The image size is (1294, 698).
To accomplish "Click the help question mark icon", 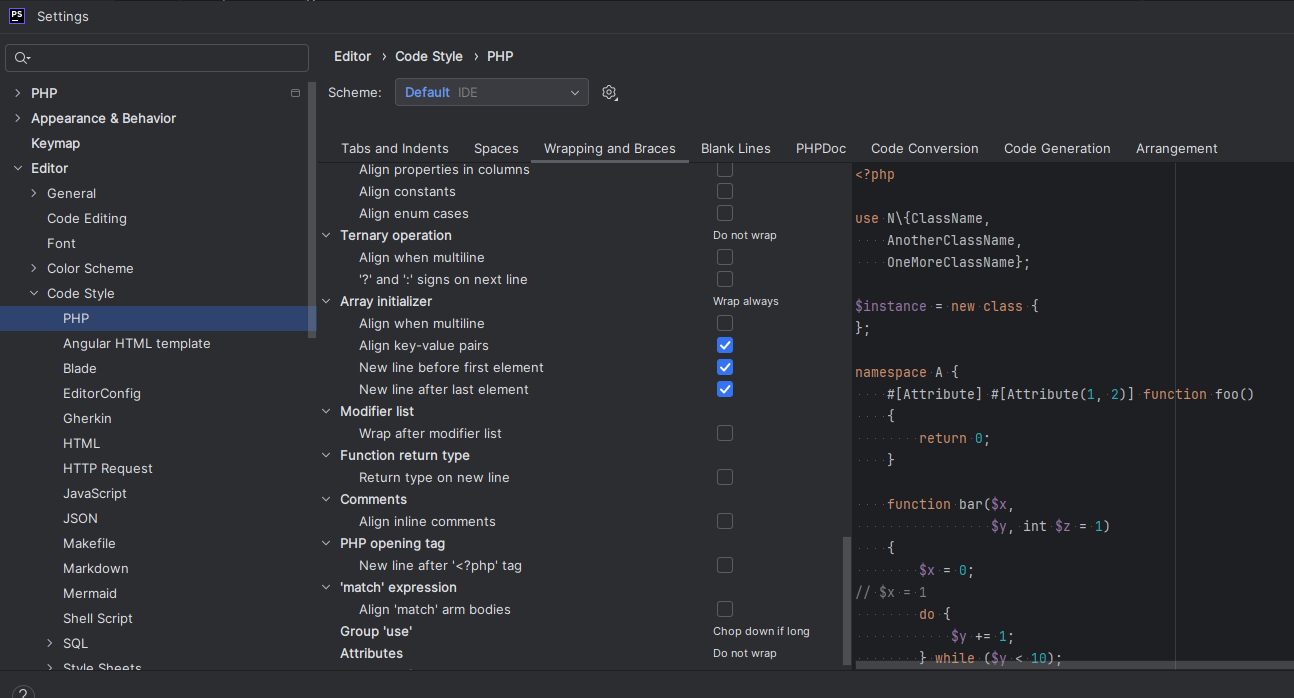I will point(22,693).
